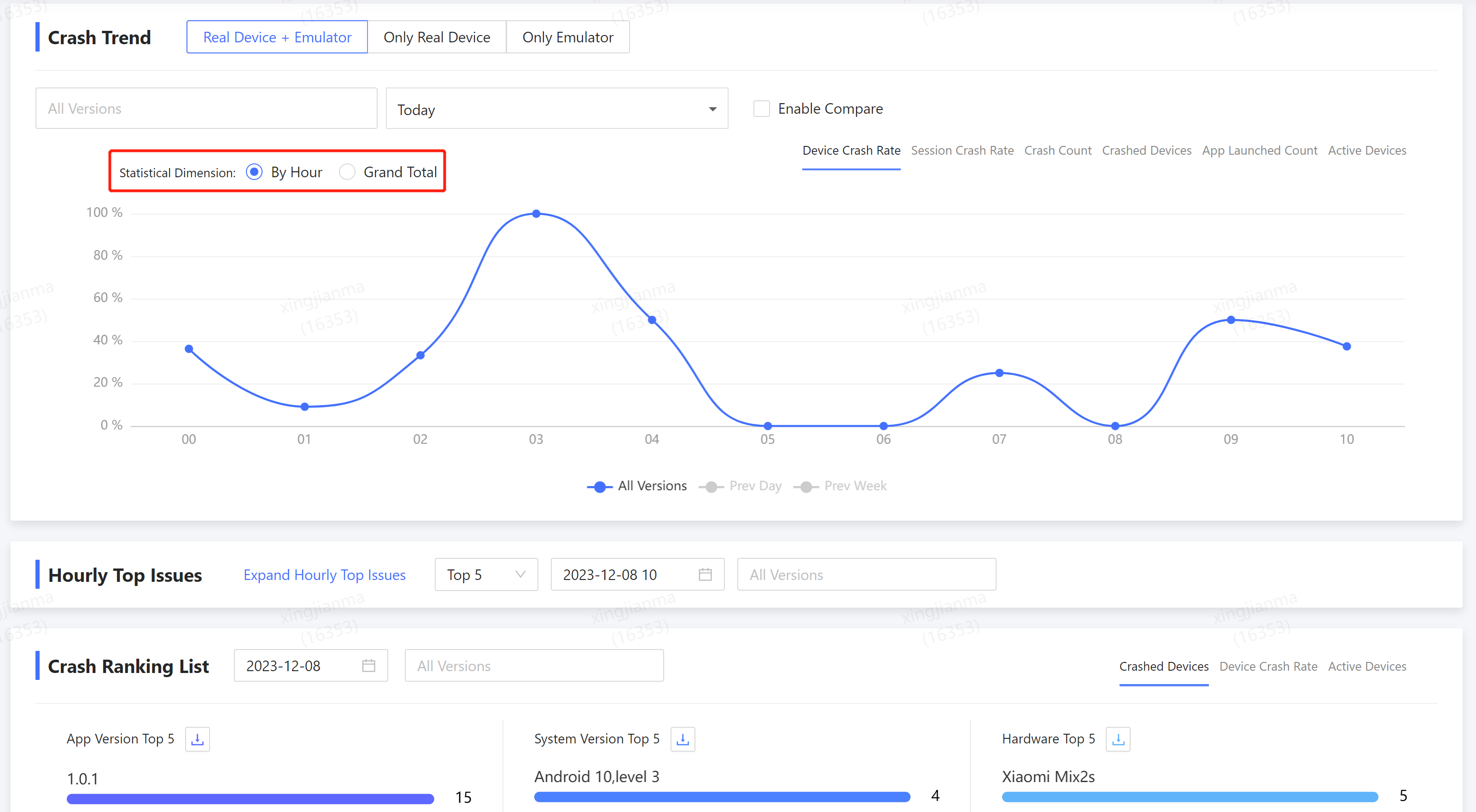Switch to Real Device + Emulator
Screen dimensions: 1476x812
[277, 37]
